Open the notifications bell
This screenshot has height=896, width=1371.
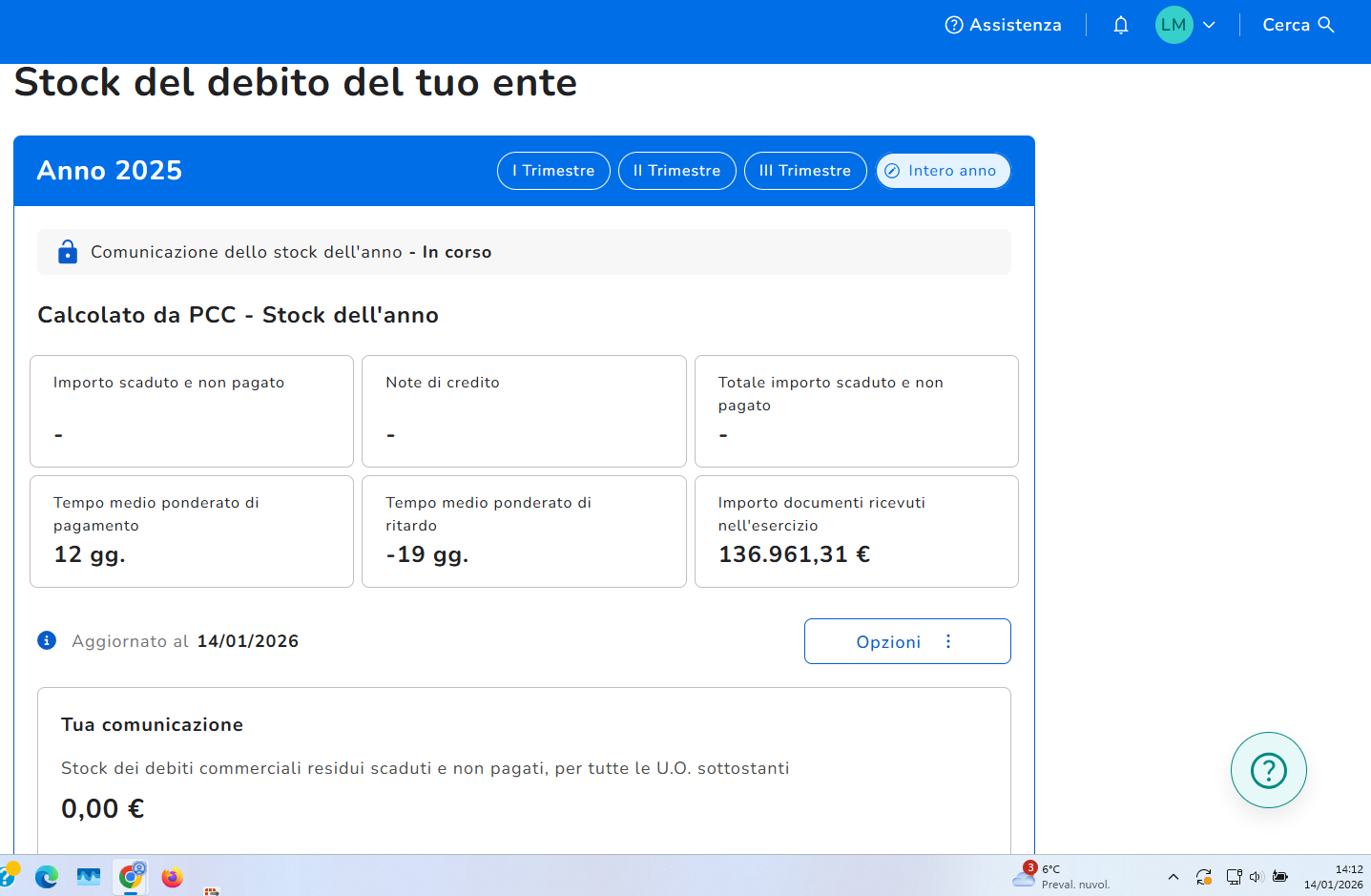pyautogui.click(x=1121, y=25)
